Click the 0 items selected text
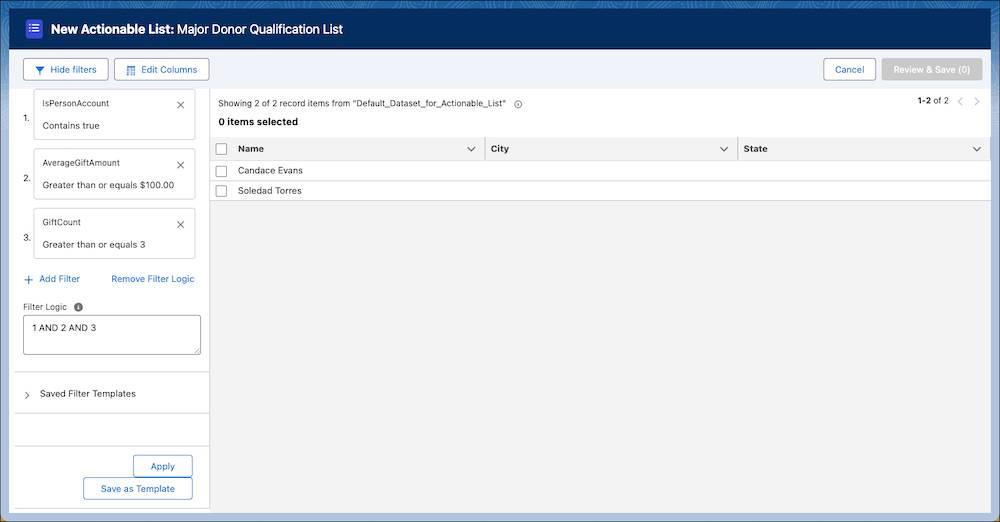 (x=258, y=122)
